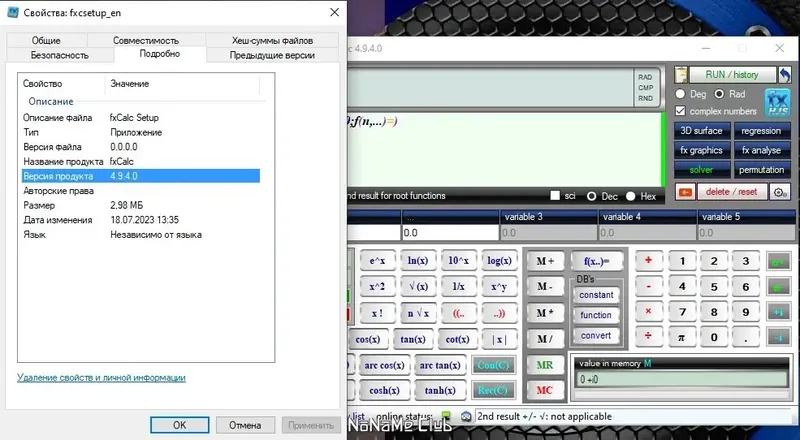
Task: Click the red minus operator key
Action: click(648, 286)
